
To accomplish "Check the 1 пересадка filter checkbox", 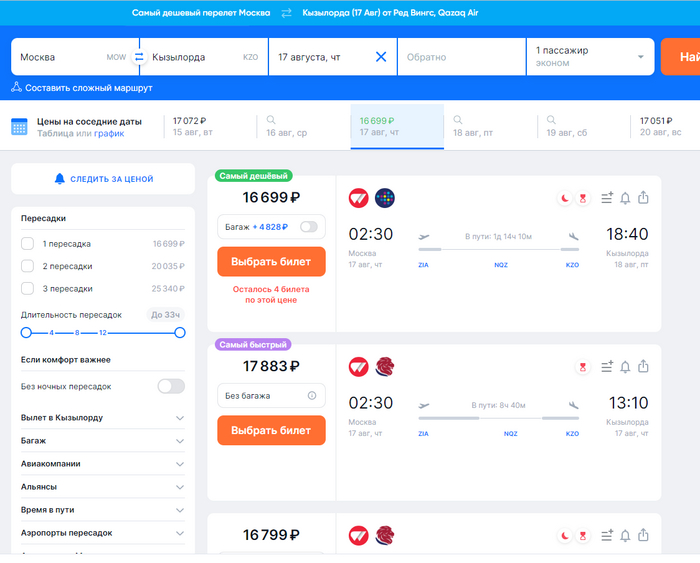I will pos(28,243).
